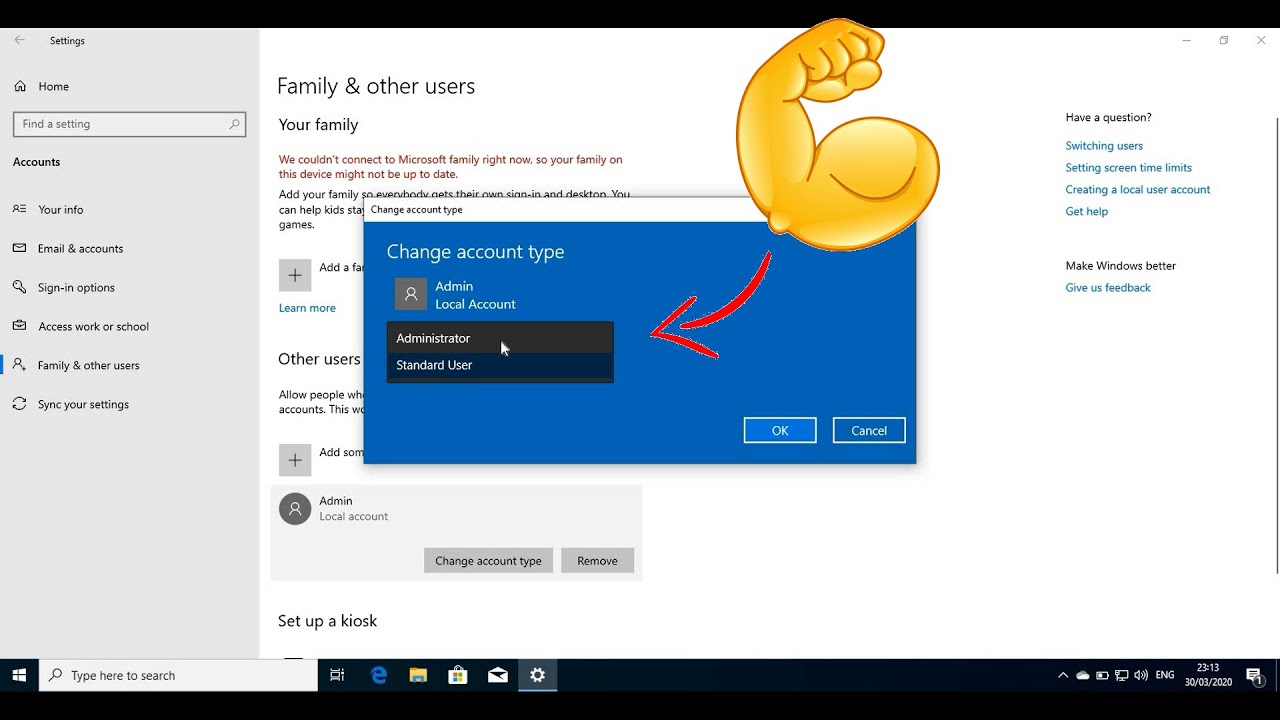
Task: Click the Settings page vertical scrollbar
Action: (x=1276, y=345)
